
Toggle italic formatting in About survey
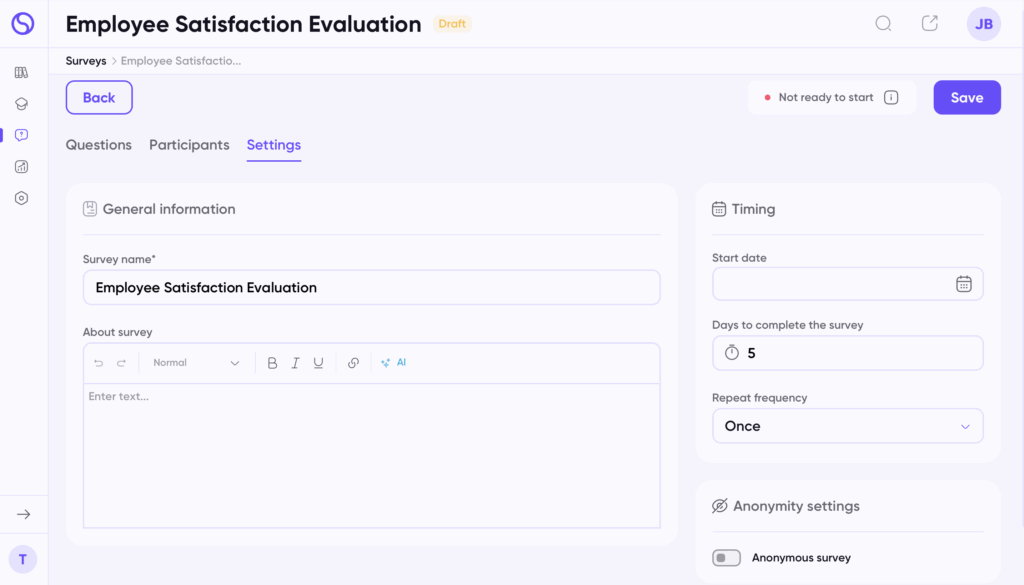(x=295, y=363)
